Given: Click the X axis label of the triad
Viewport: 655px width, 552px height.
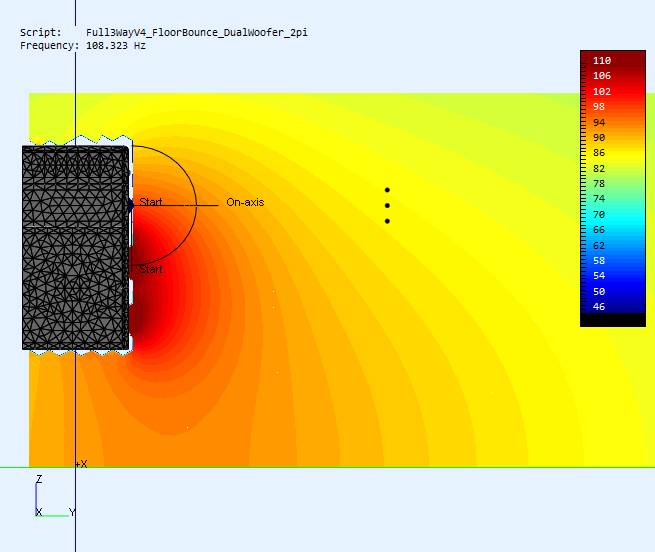Looking at the screenshot, I should 39,512.
